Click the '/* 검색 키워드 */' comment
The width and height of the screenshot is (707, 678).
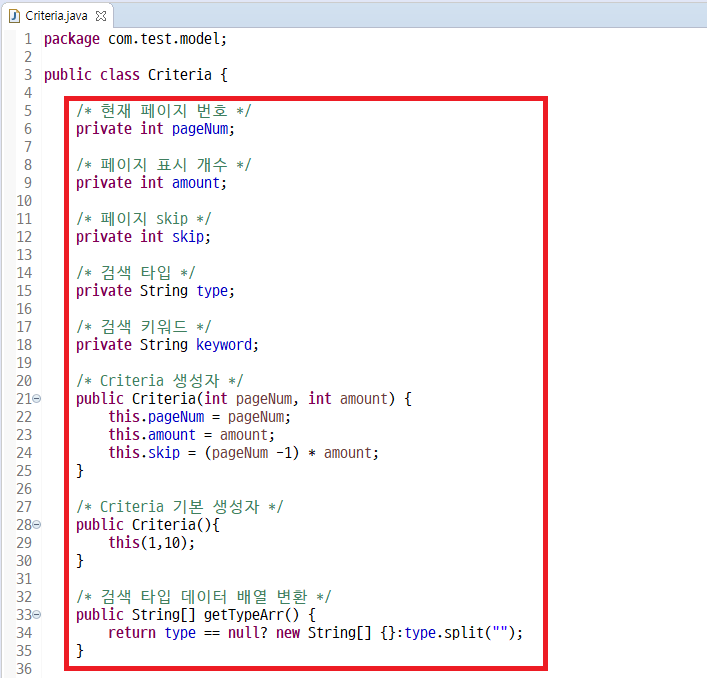pos(143,327)
